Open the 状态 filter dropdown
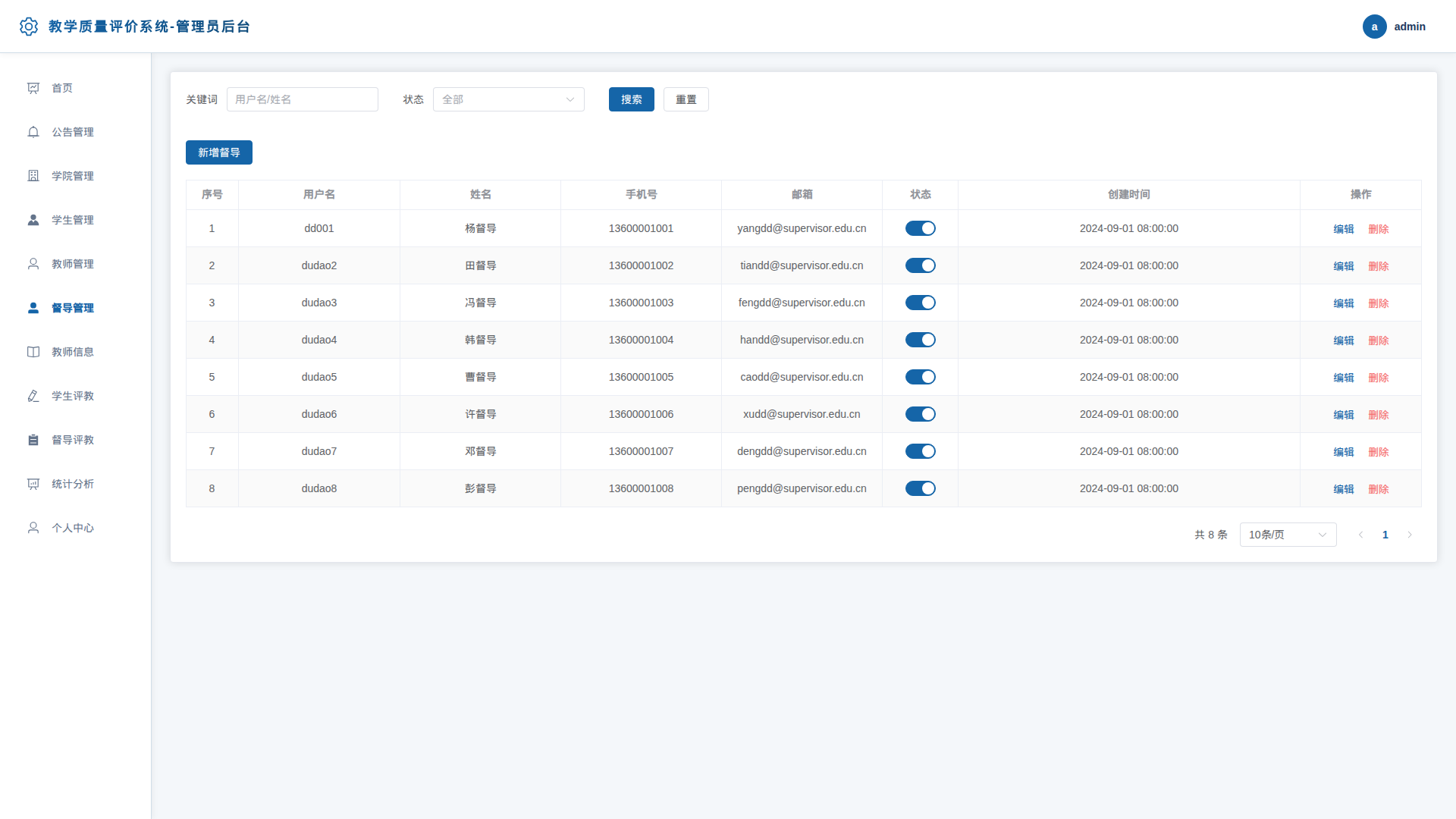 (x=508, y=99)
